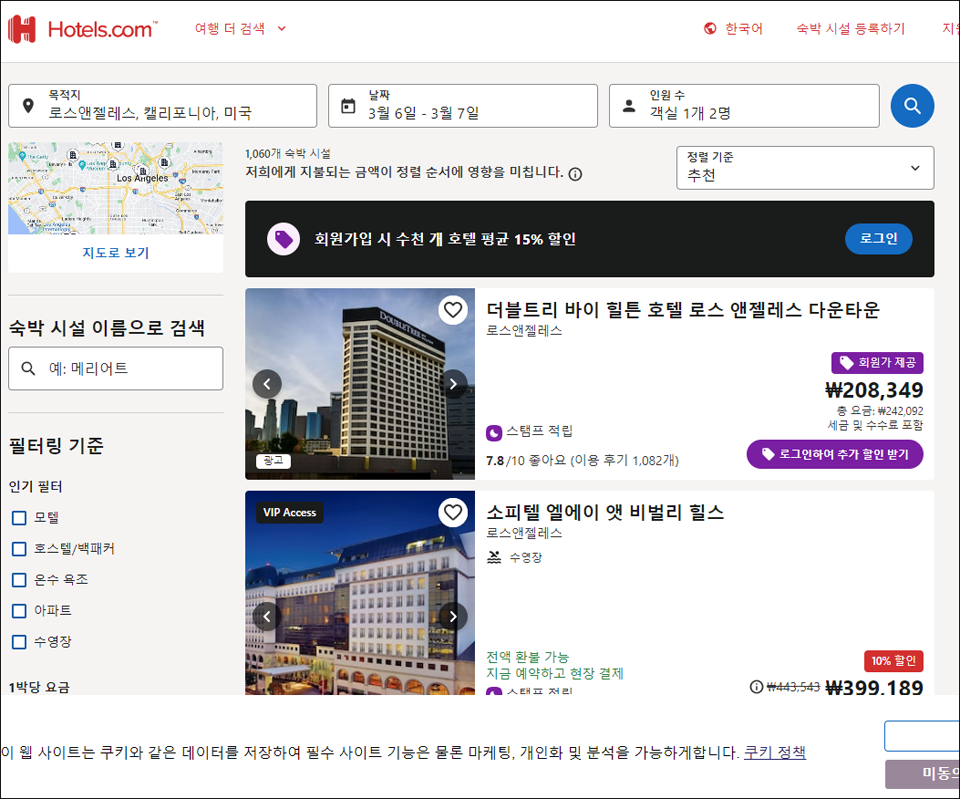Click 전액 환불 가능 text
The height and width of the screenshot is (799, 960).
pos(527,657)
